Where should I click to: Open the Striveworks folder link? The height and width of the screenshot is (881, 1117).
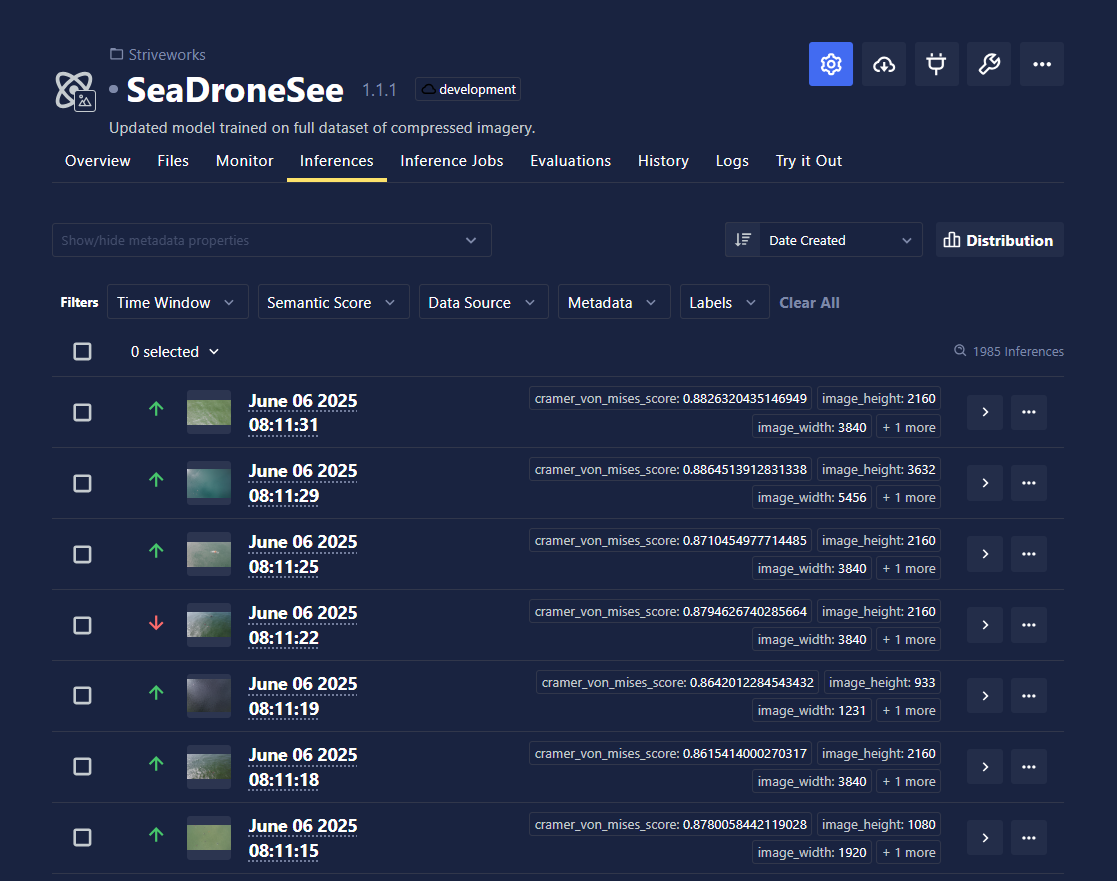pos(158,54)
